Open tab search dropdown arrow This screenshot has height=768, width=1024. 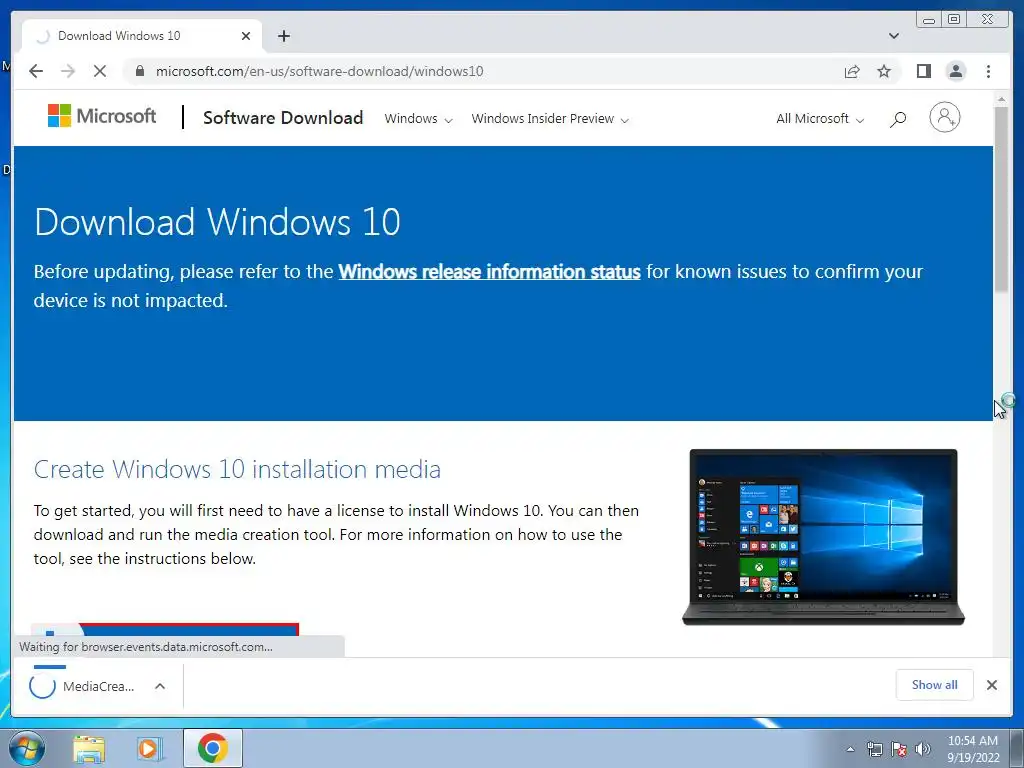893,36
